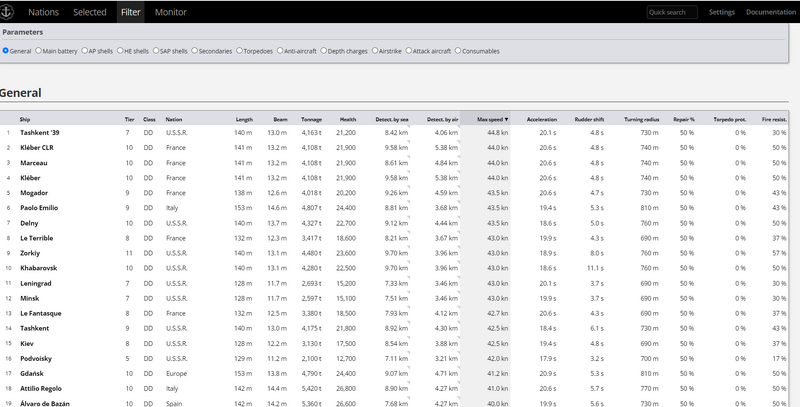
Task: Choose the Torpedoes radio option
Action: 239,50
